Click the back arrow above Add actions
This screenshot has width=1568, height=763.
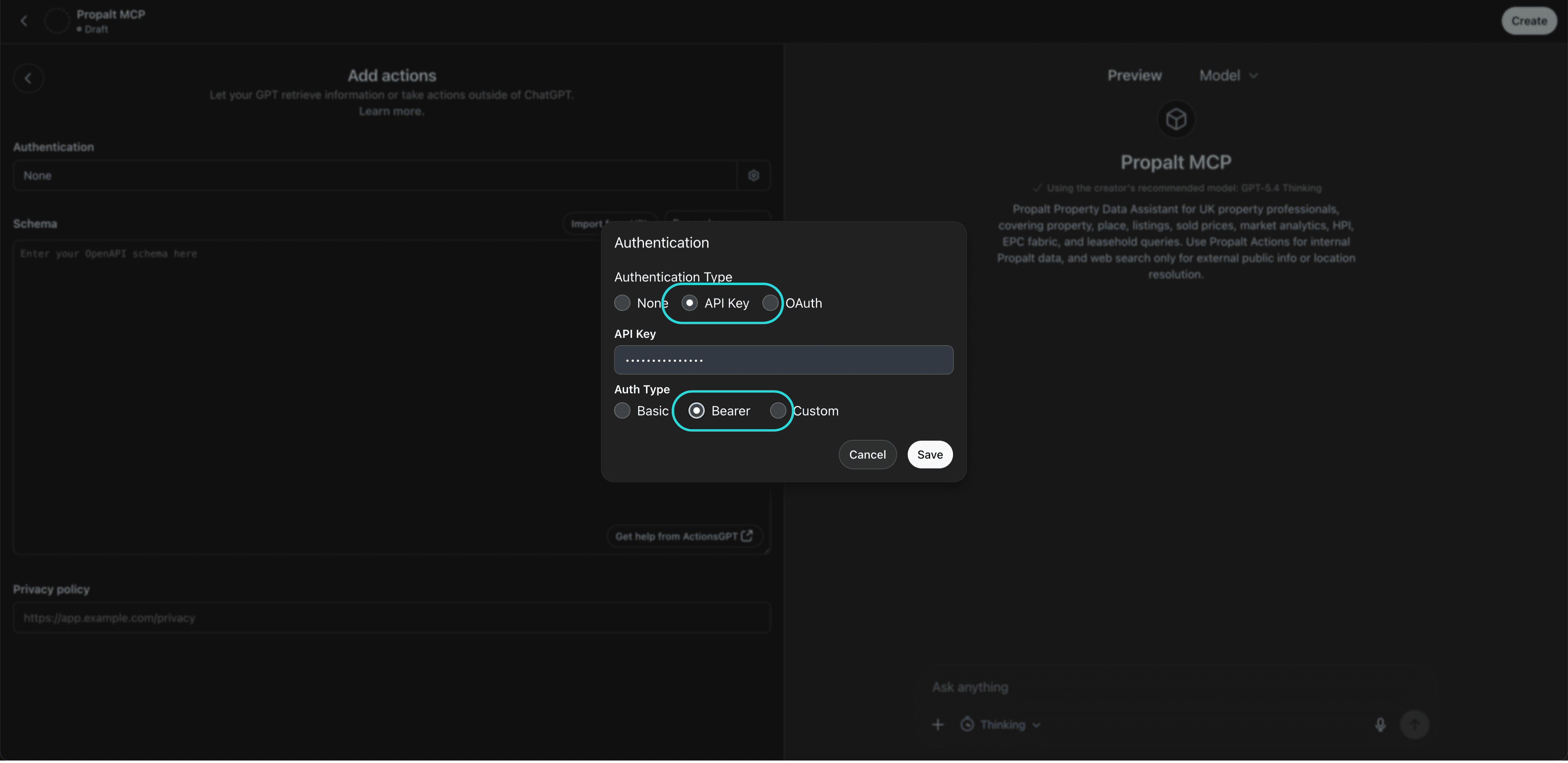tap(28, 78)
